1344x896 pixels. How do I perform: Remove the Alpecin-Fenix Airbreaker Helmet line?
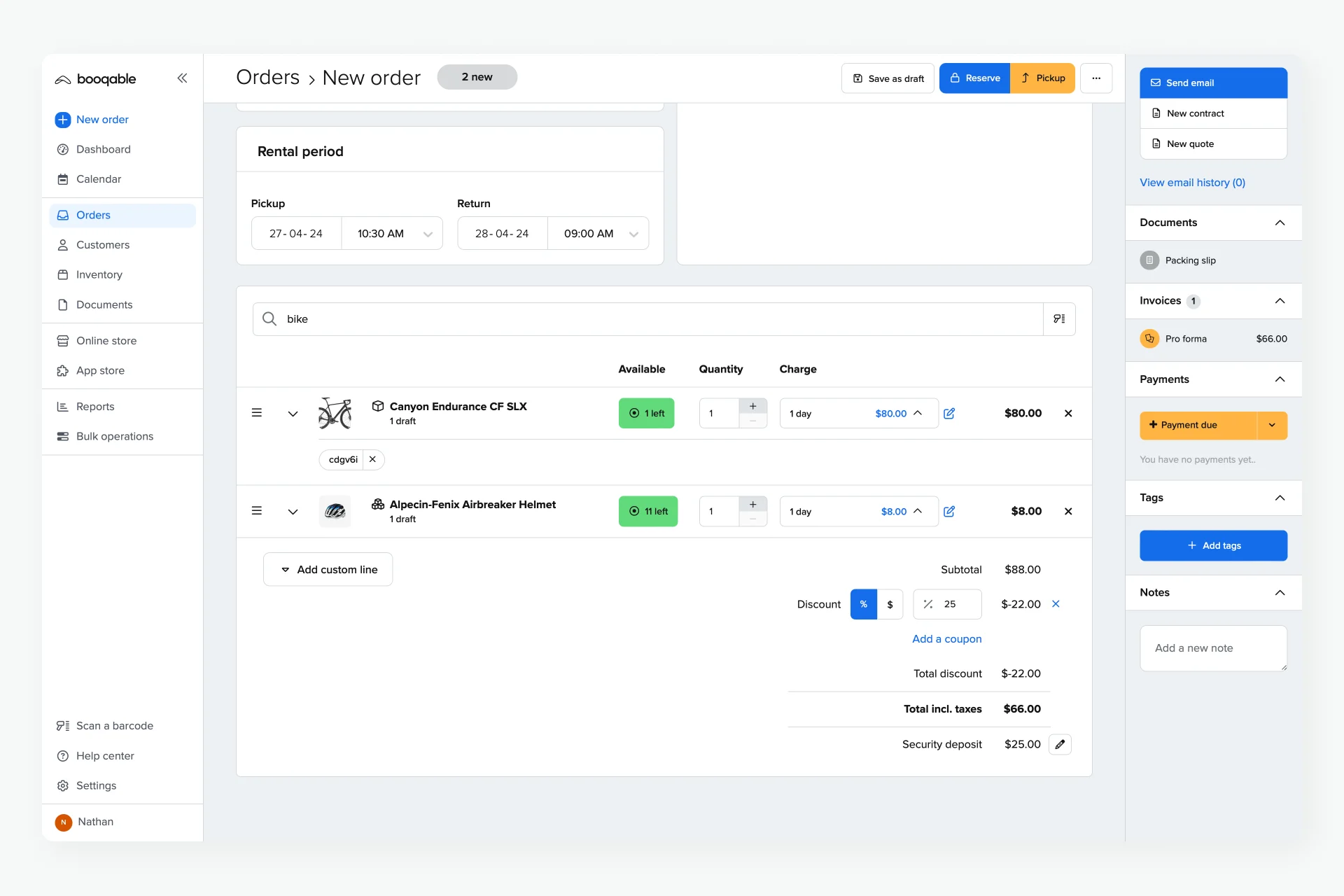(x=1068, y=512)
